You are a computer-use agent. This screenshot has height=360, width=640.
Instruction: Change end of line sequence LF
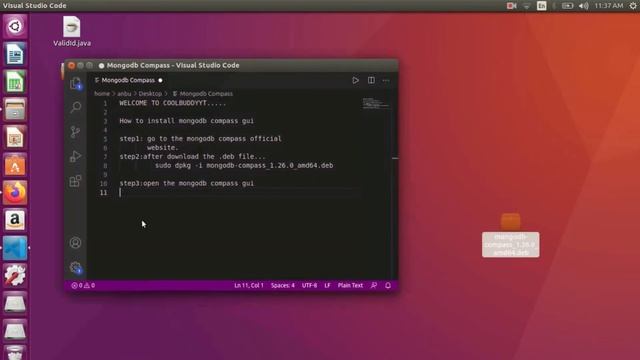pos(327,285)
